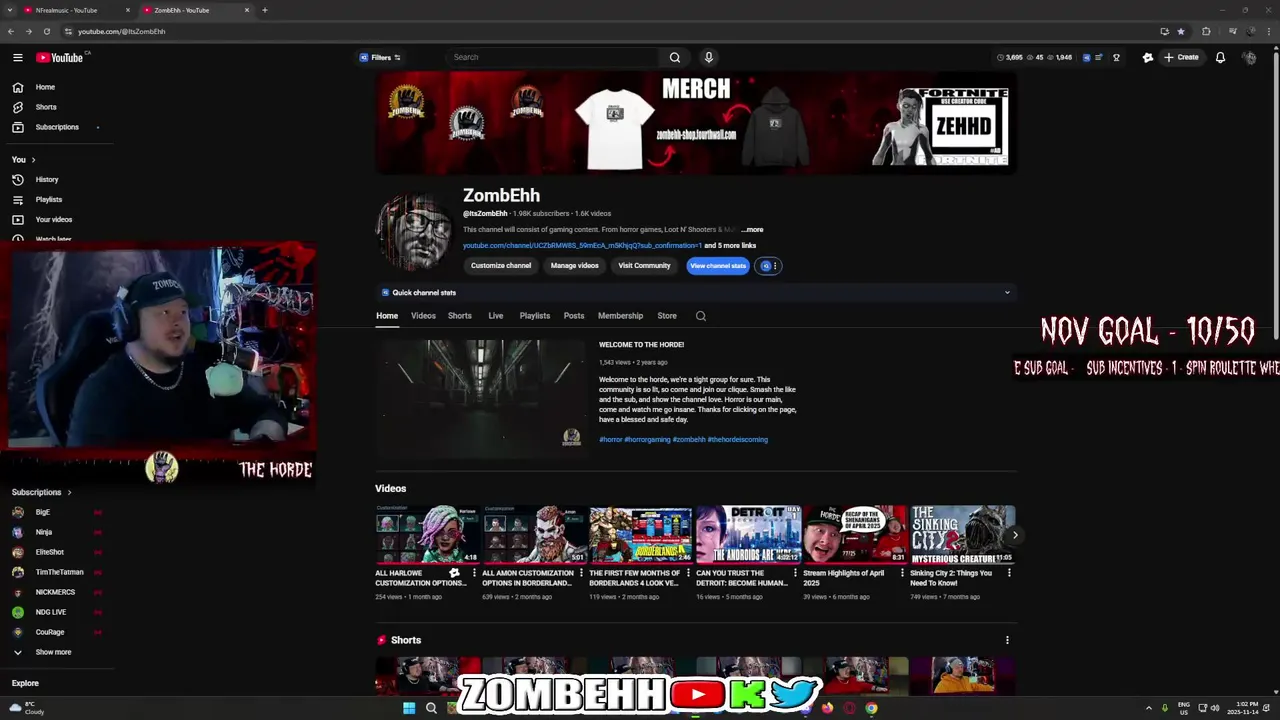Switch to the Playlists channel tab

click(535, 316)
